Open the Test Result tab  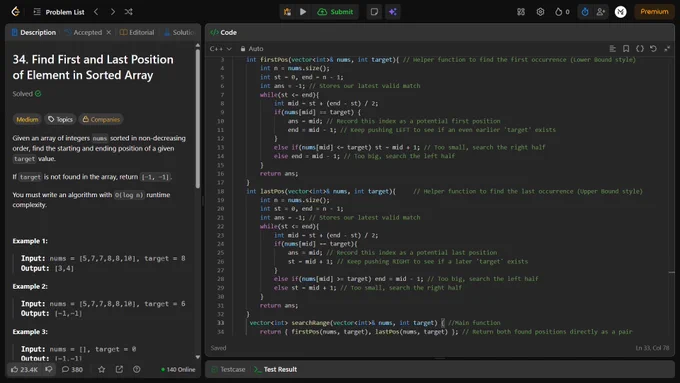[x=276, y=370]
